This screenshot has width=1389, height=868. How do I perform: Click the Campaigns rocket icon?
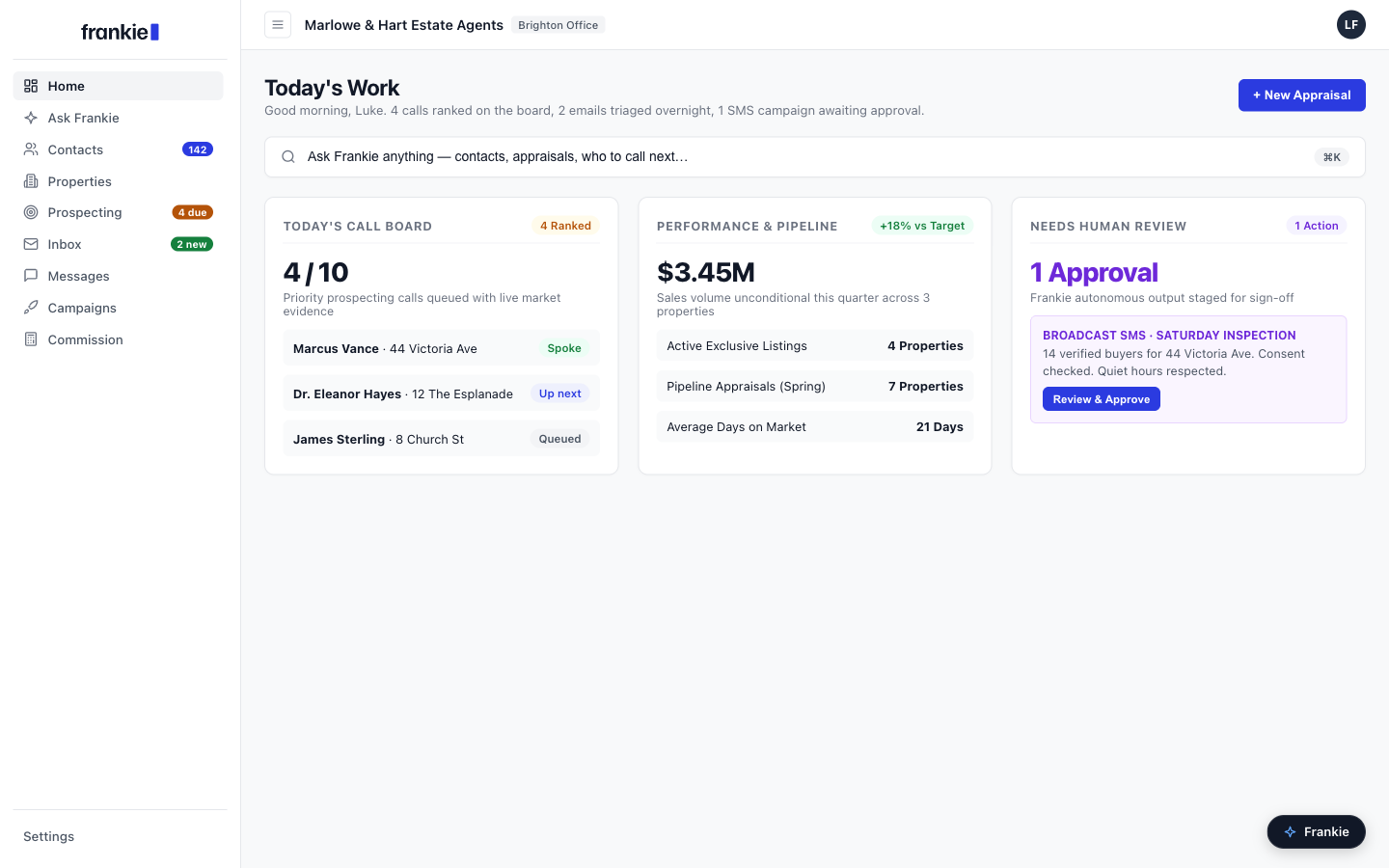coord(31,308)
